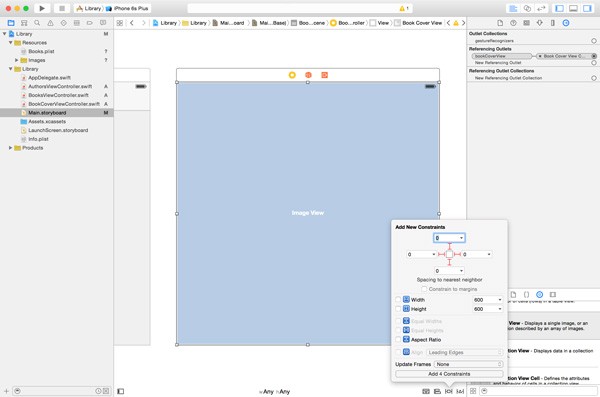The width and height of the screenshot is (600, 397).
Task: Open the leading spacing value dropdown
Action: (x=434, y=254)
